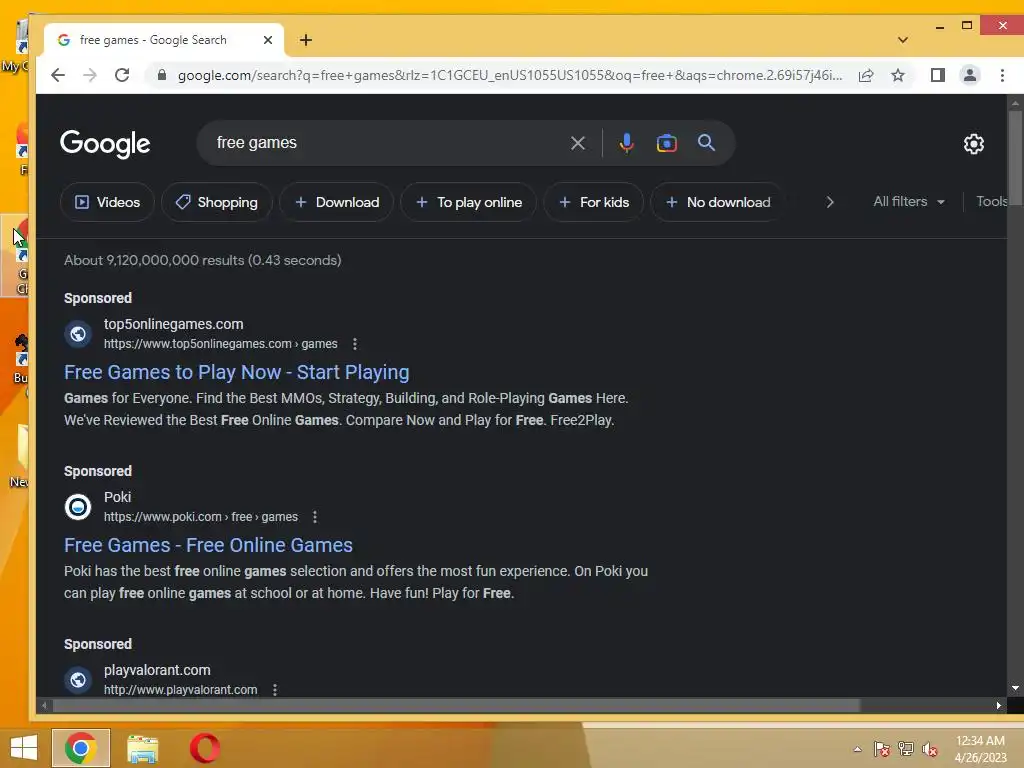The height and width of the screenshot is (768, 1024).
Task: Click the top5onlinegames.com site name
Action: coord(174,324)
